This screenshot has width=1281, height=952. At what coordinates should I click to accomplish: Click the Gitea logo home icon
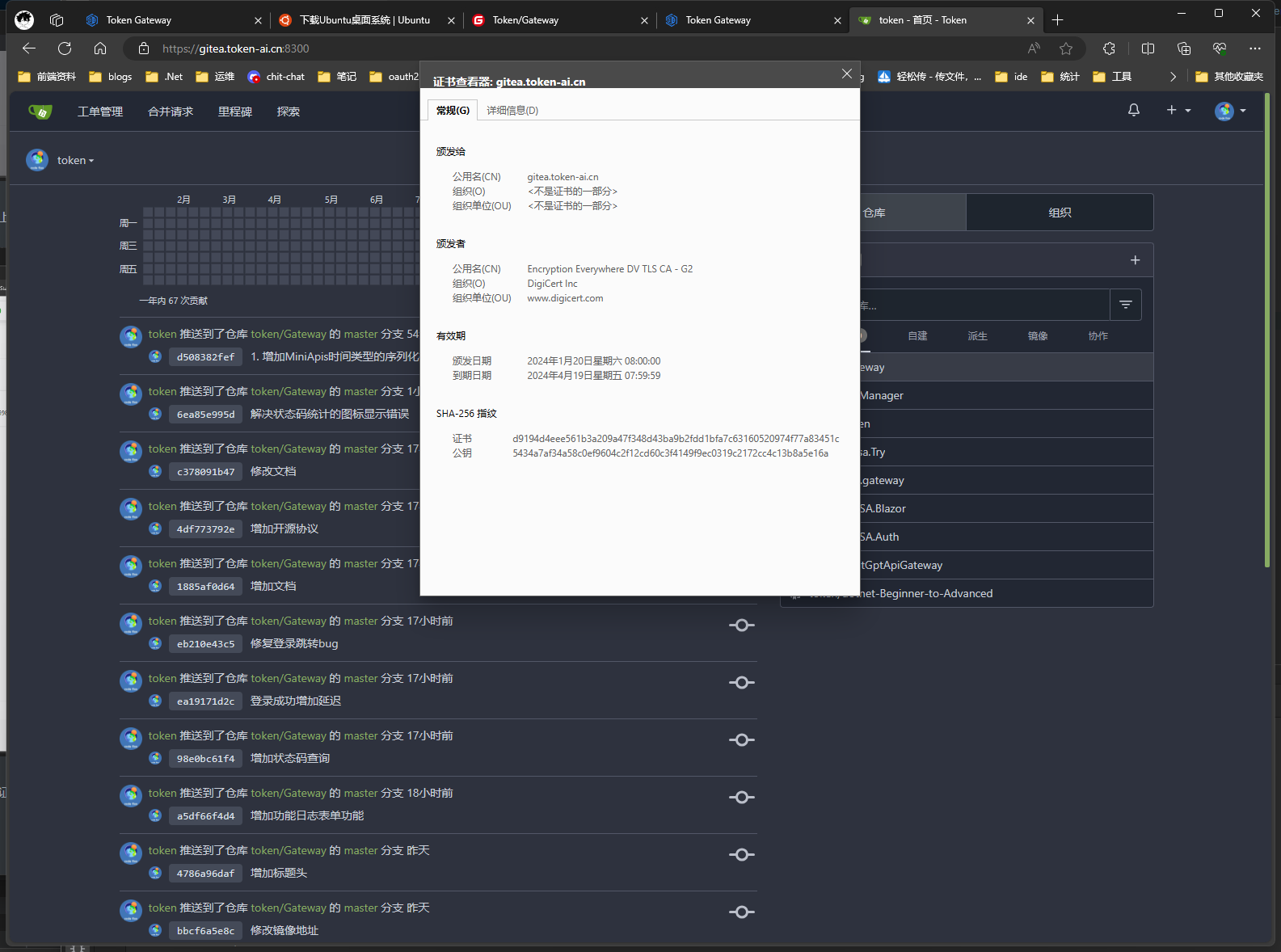pos(40,112)
